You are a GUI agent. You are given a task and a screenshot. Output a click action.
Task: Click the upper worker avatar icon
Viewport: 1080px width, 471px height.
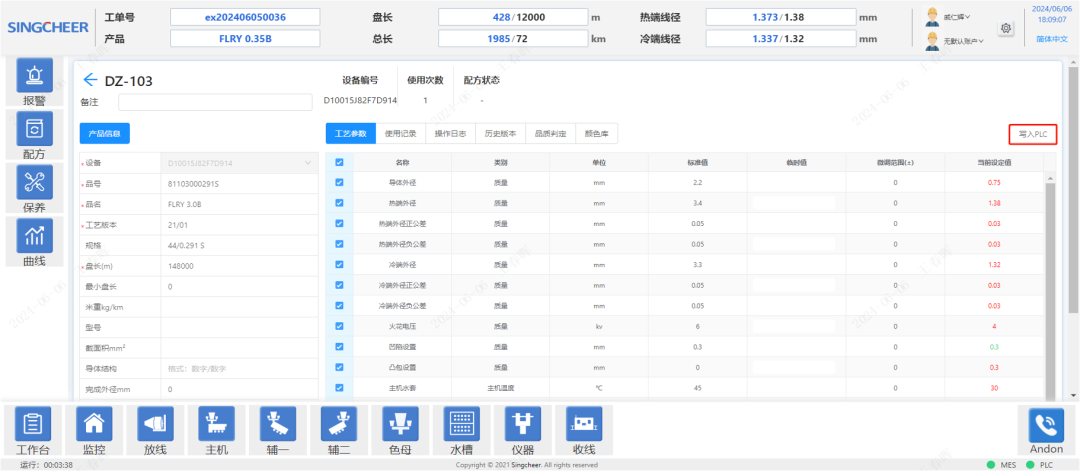(x=933, y=17)
